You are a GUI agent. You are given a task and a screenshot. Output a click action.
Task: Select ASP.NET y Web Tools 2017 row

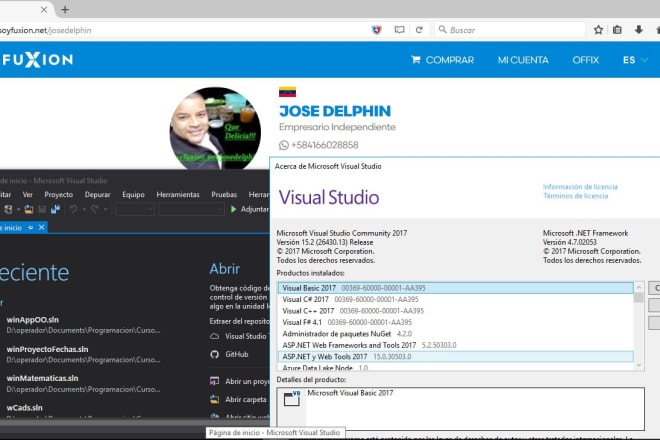[455, 356]
